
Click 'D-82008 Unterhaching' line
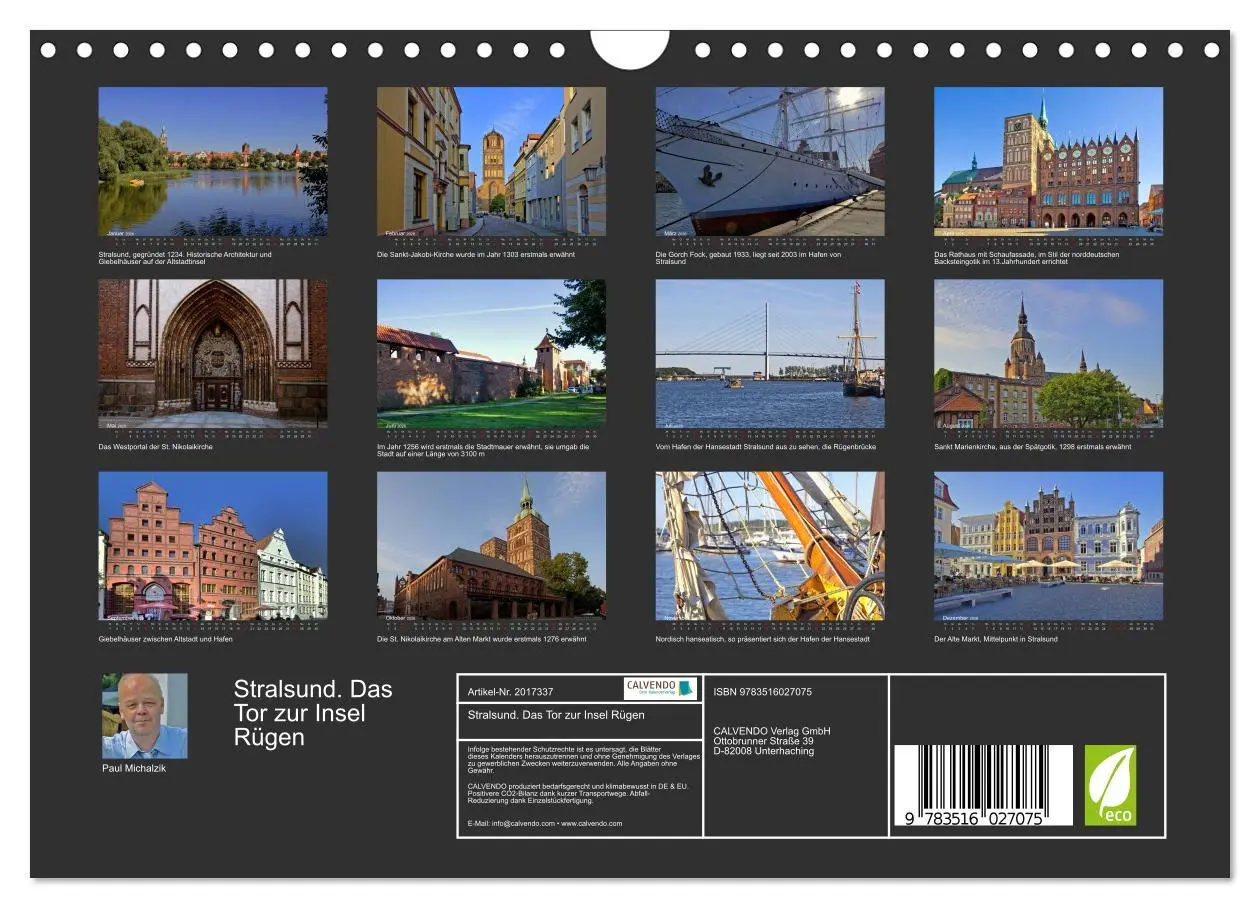[764, 751]
